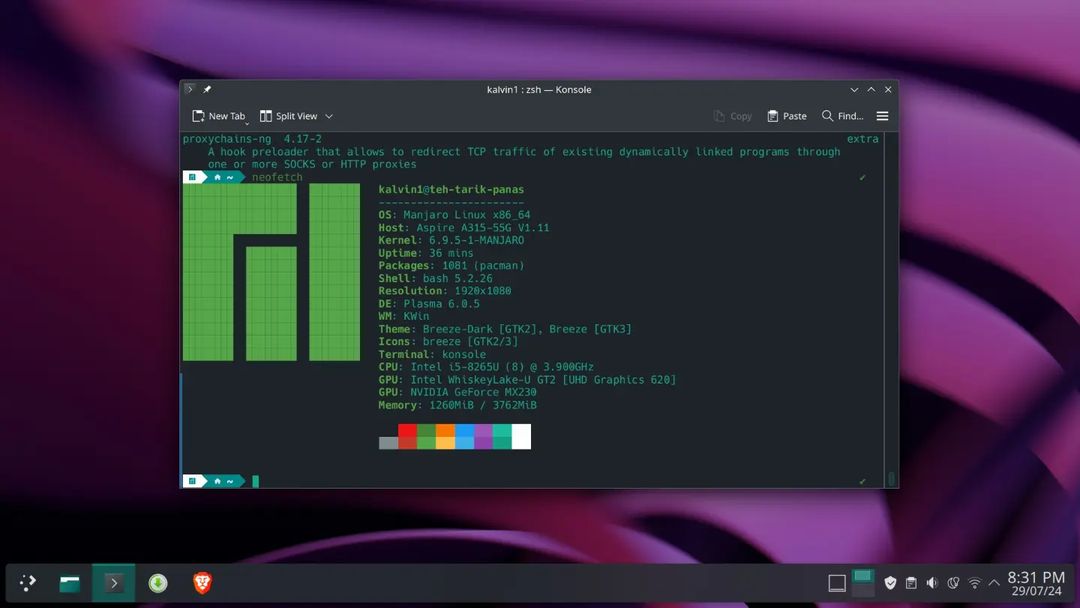The image size is (1080, 608).
Task: Open the volume tray icon
Action: pos(932,583)
